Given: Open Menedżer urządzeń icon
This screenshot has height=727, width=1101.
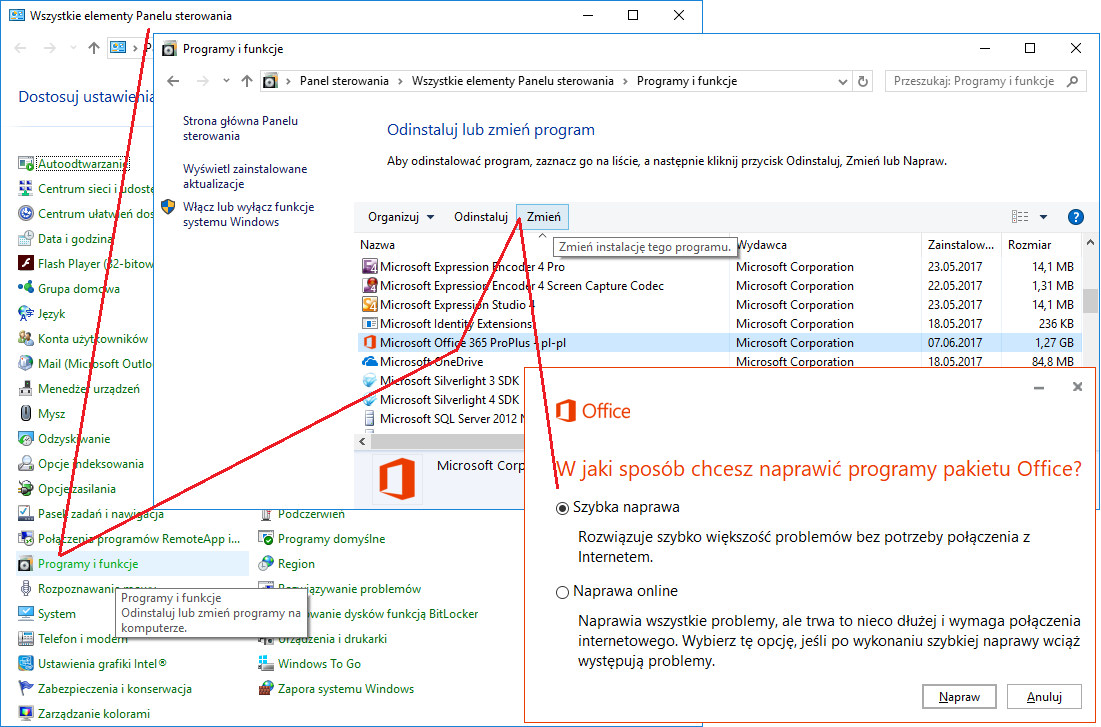Looking at the screenshot, I should click(x=26, y=388).
